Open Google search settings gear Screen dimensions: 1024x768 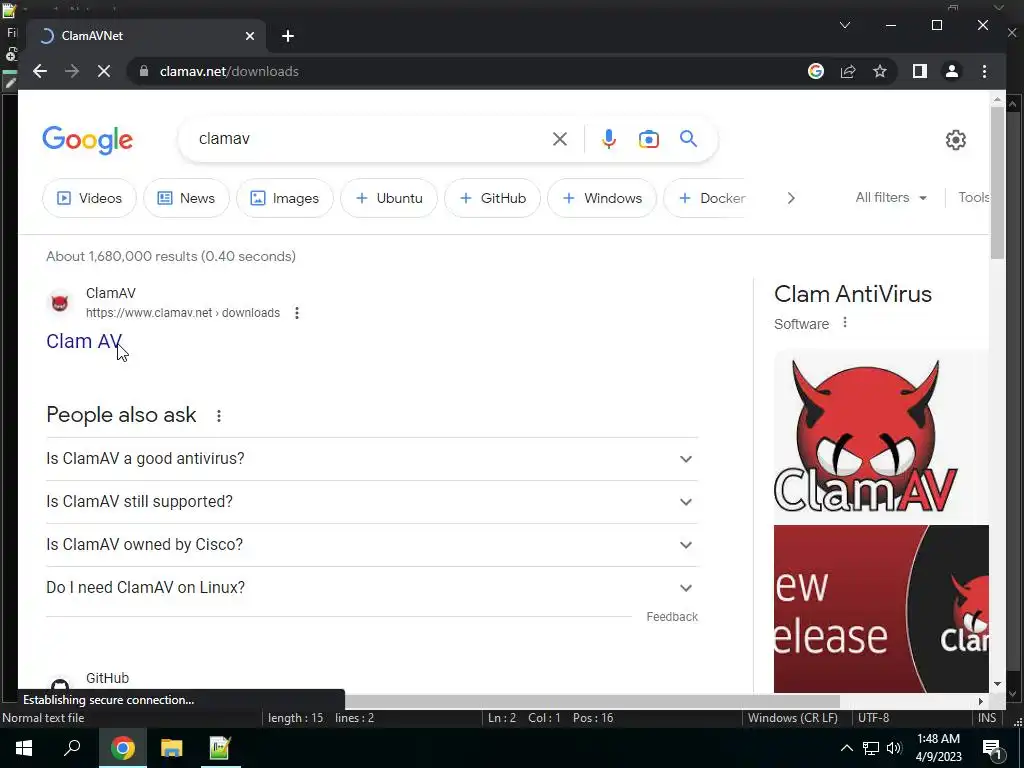tap(955, 140)
